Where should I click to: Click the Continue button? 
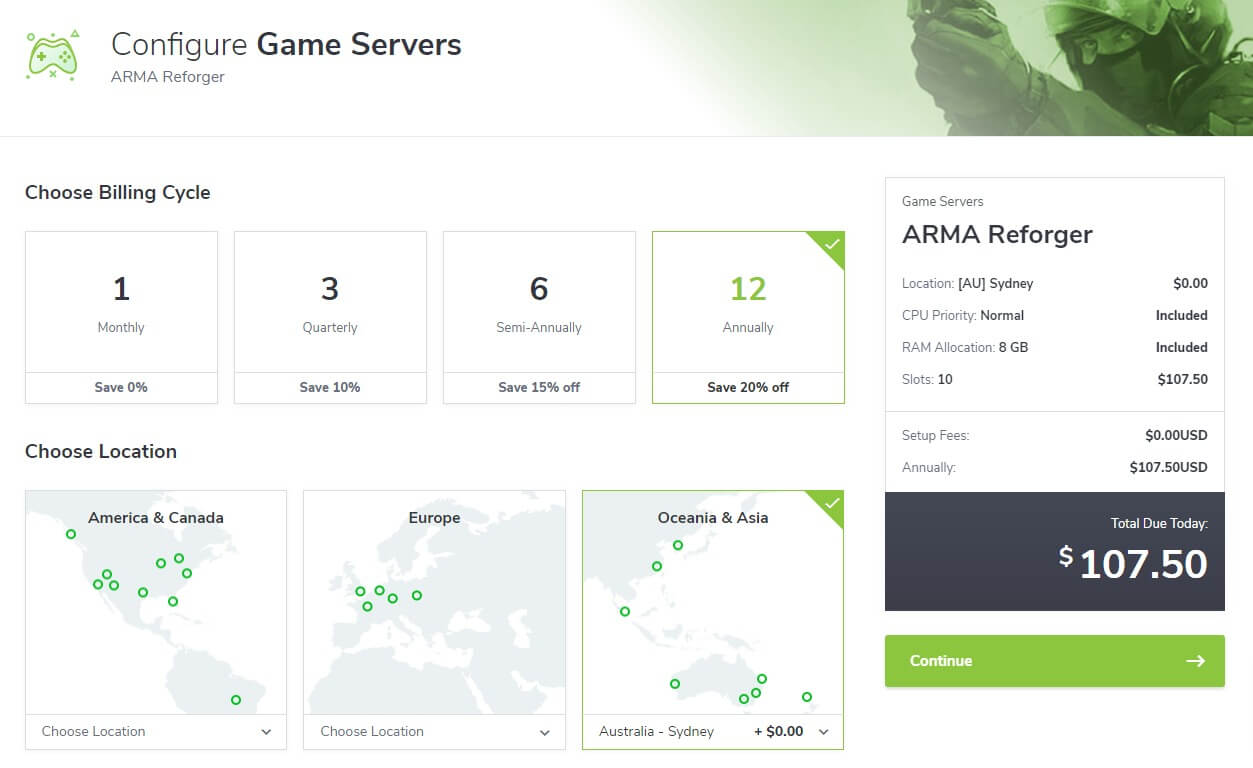coord(1054,661)
